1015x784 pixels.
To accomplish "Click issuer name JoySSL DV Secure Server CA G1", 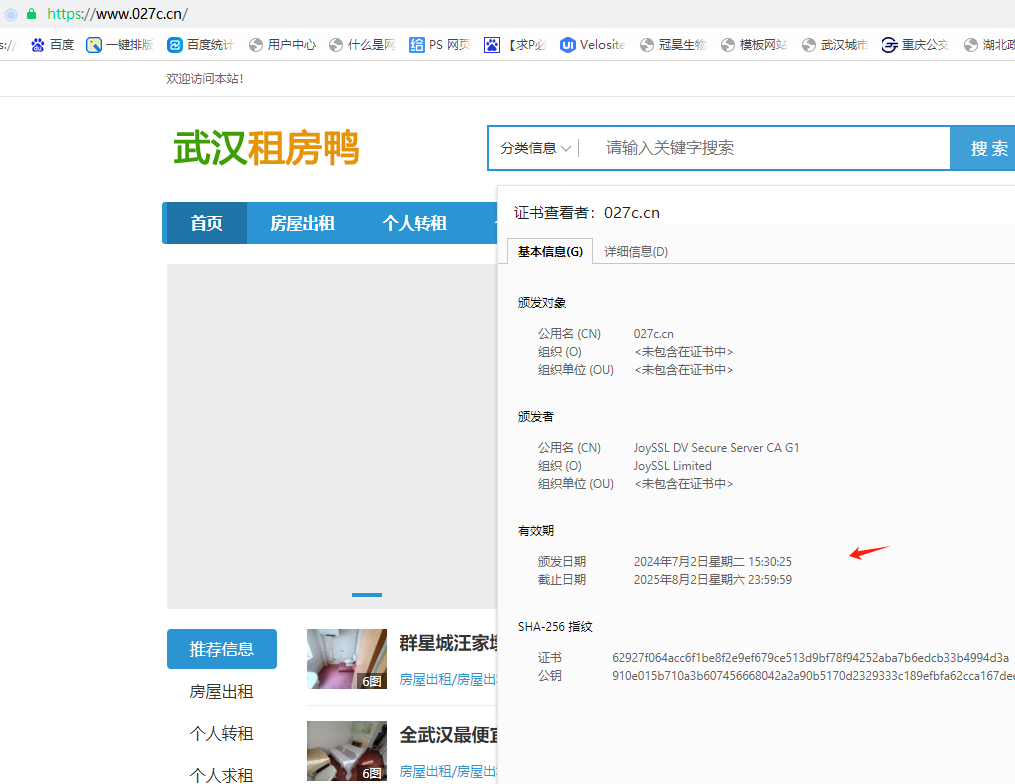I will click(717, 447).
